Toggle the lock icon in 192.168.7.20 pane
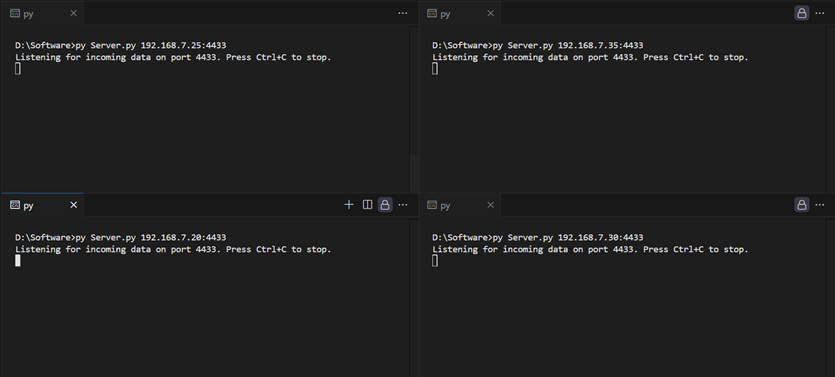The image size is (835, 377). click(x=384, y=204)
